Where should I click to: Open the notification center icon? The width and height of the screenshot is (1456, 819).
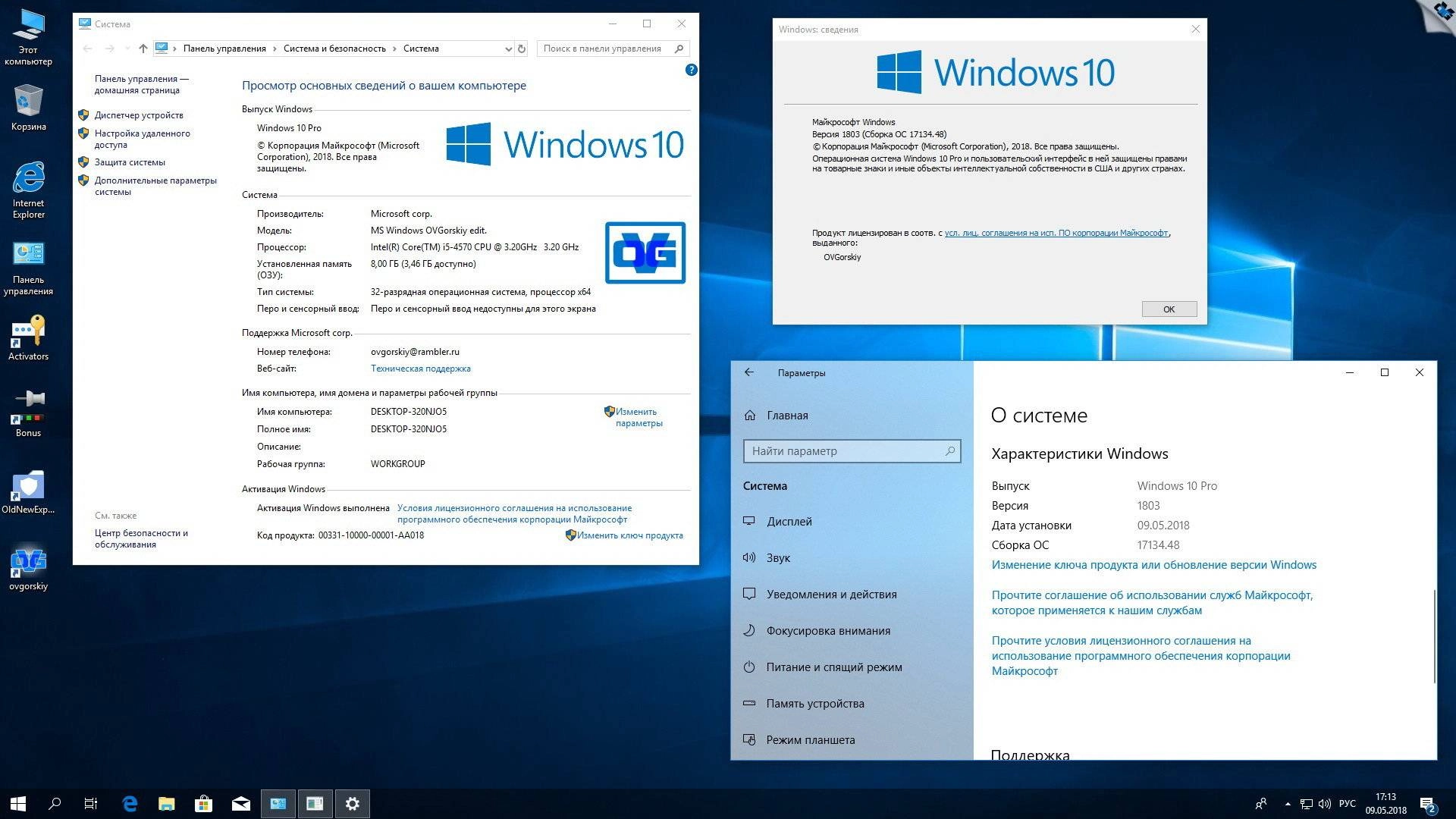[1428, 805]
